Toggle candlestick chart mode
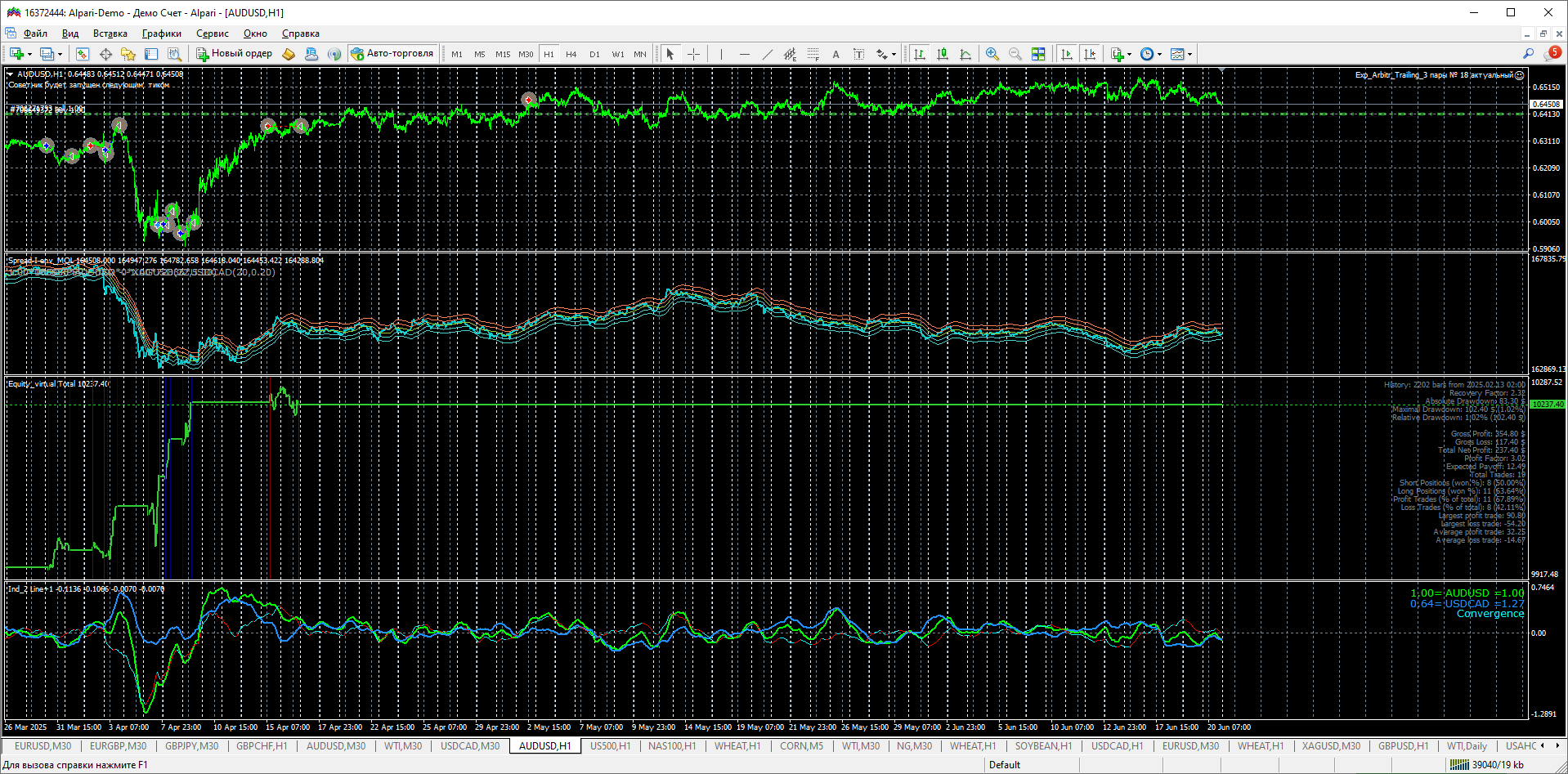 943,54
